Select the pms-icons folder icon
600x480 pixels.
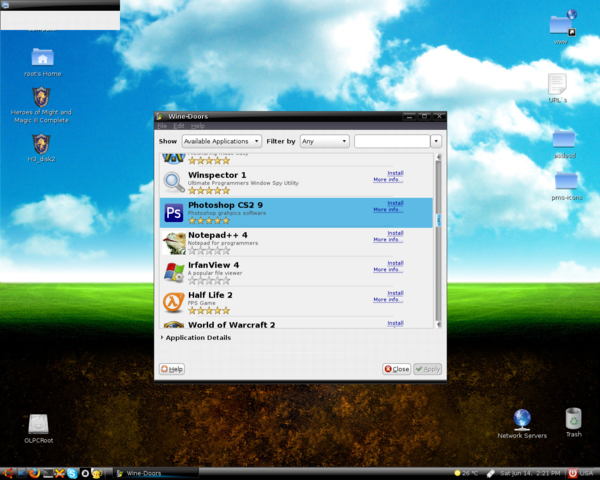click(x=566, y=181)
